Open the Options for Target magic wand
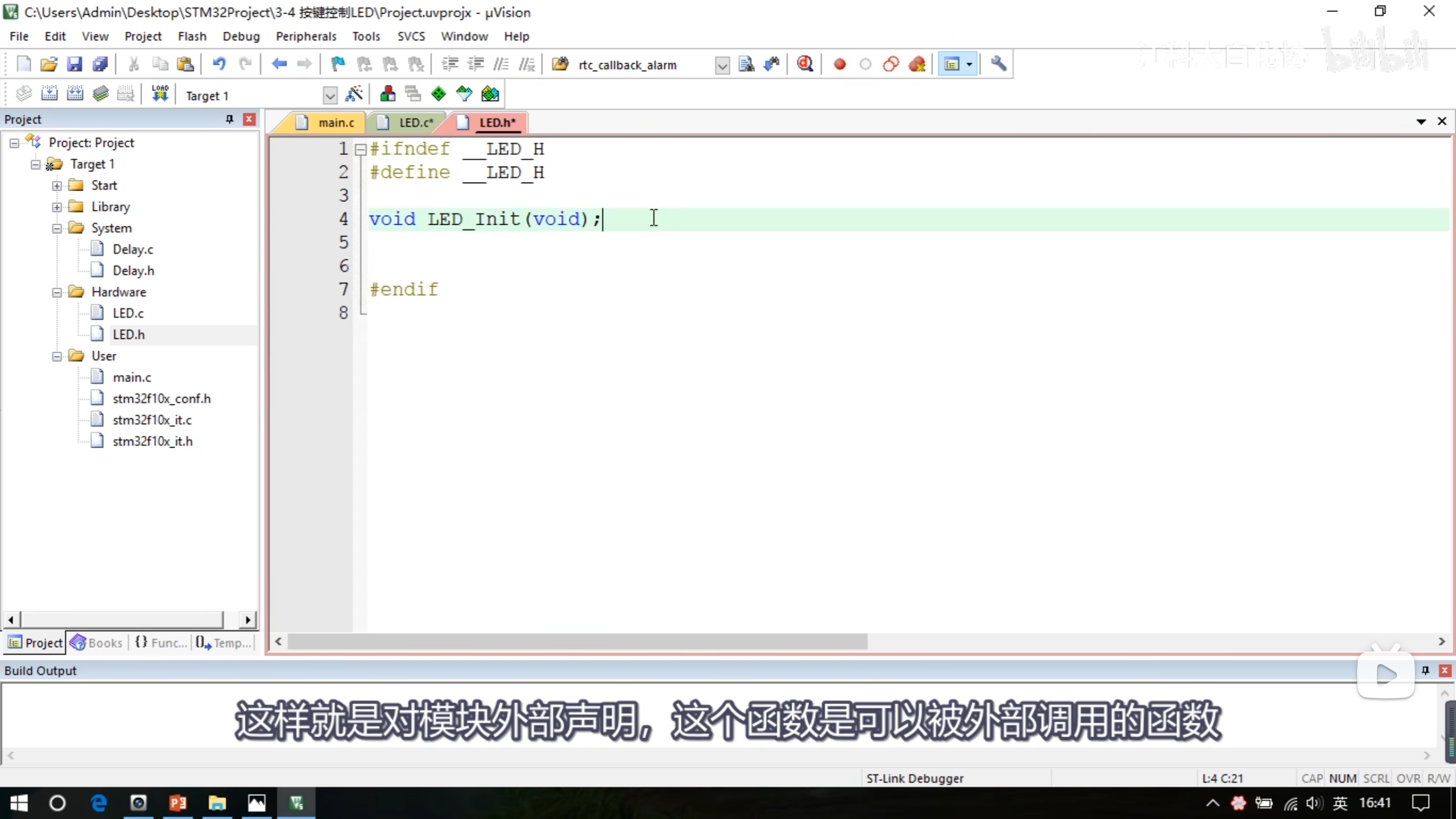The height and width of the screenshot is (819, 1456). [x=354, y=94]
